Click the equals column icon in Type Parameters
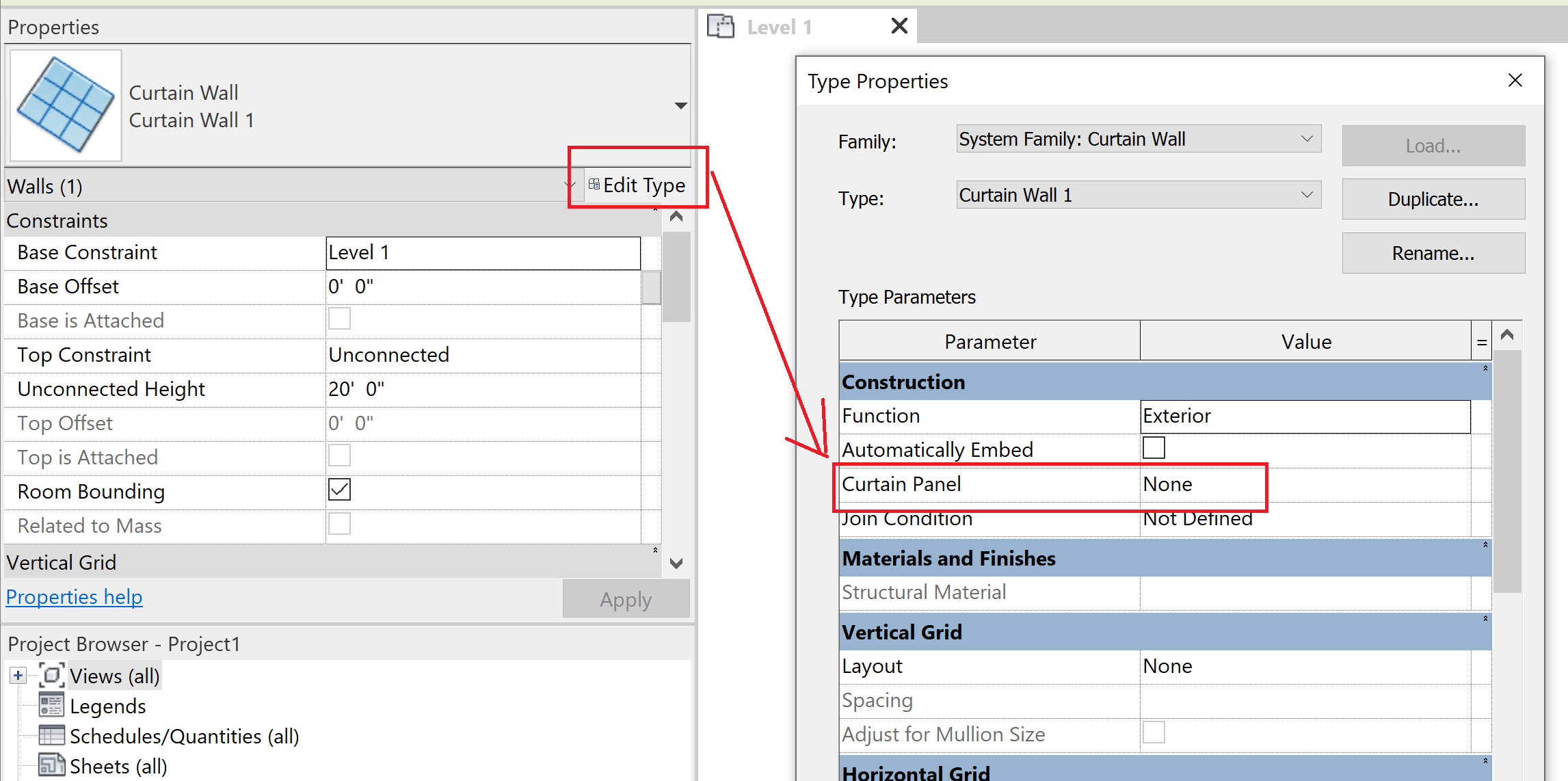The image size is (1568, 781). (x=1481, y=341)
